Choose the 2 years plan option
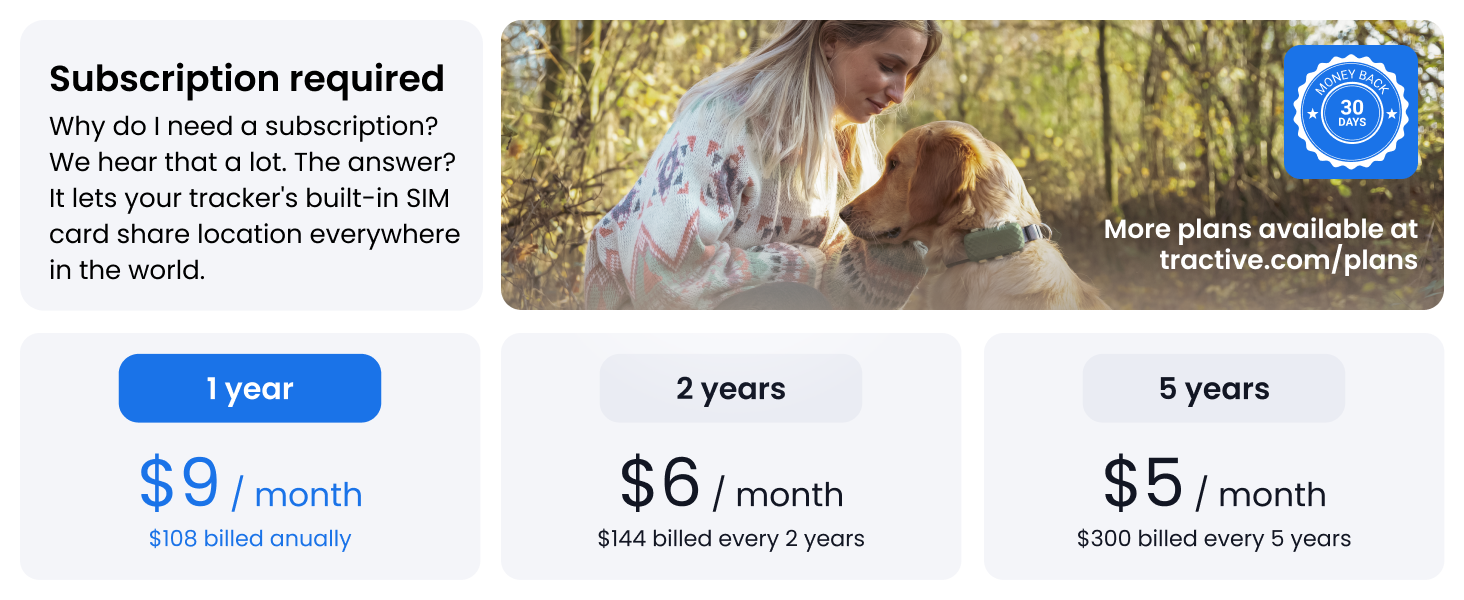The image size is (1464, 600). pos(731,388)
